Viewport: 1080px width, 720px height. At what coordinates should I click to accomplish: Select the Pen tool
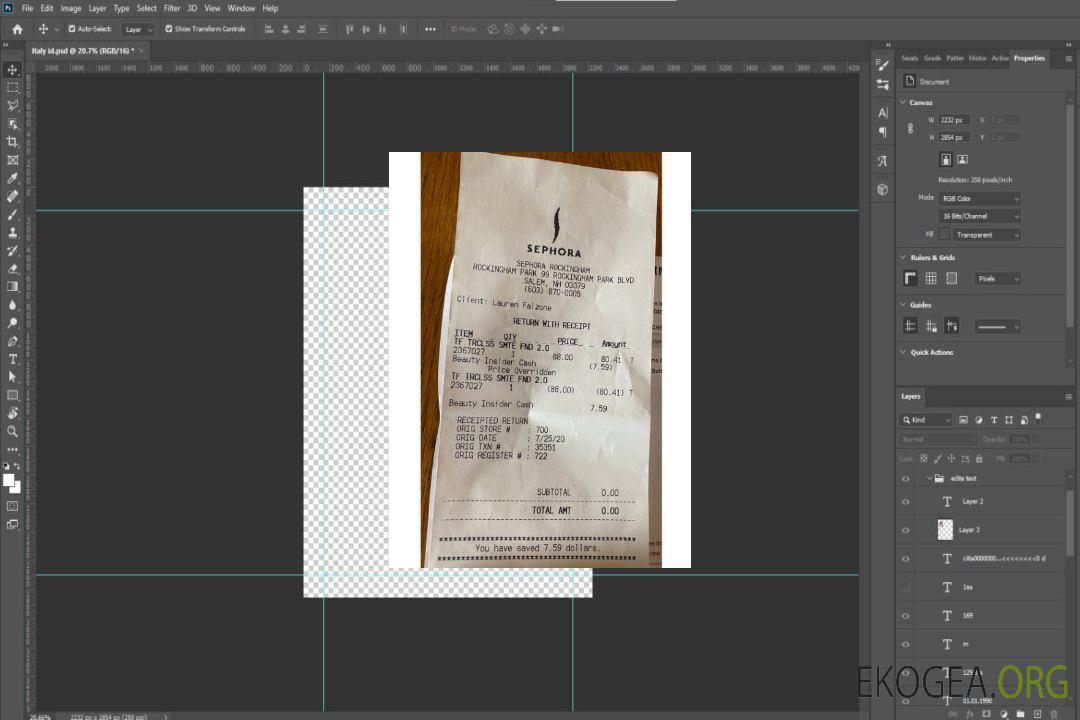point(12,341)
